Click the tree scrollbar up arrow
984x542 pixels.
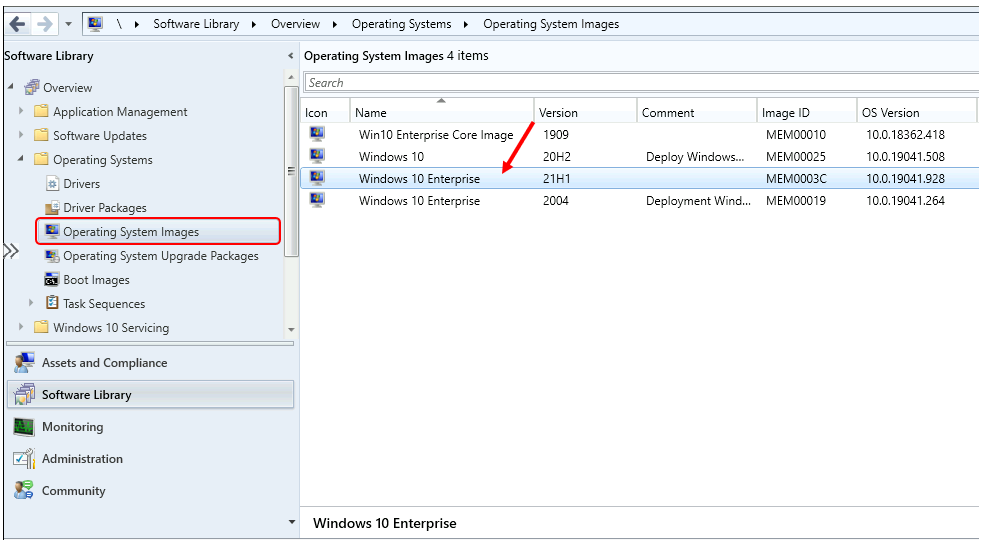point(291,77)
